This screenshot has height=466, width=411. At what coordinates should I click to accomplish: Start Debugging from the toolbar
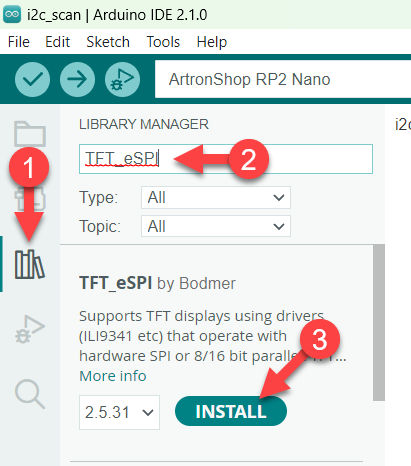122,79
